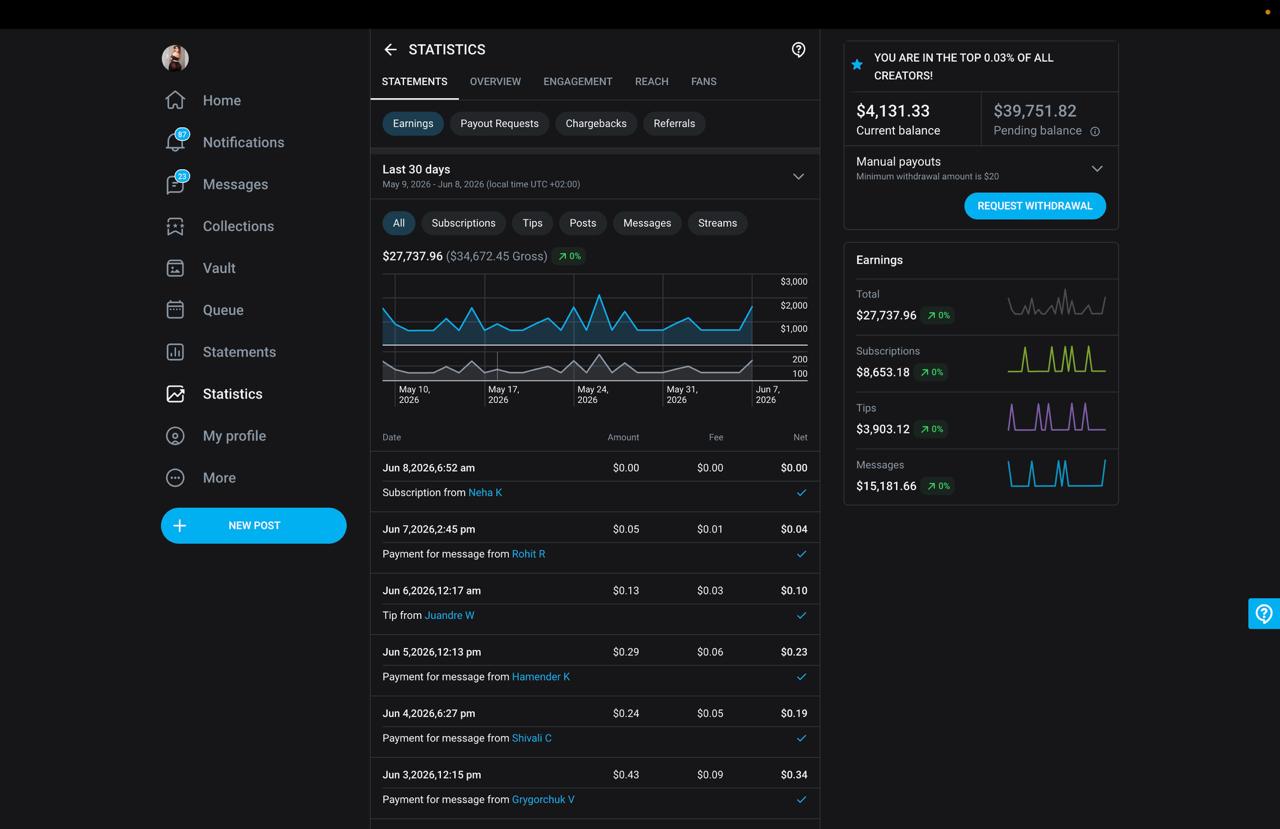Filter earnings by Subscriptions
1280x829 pixels.
[x=463, y=223]
